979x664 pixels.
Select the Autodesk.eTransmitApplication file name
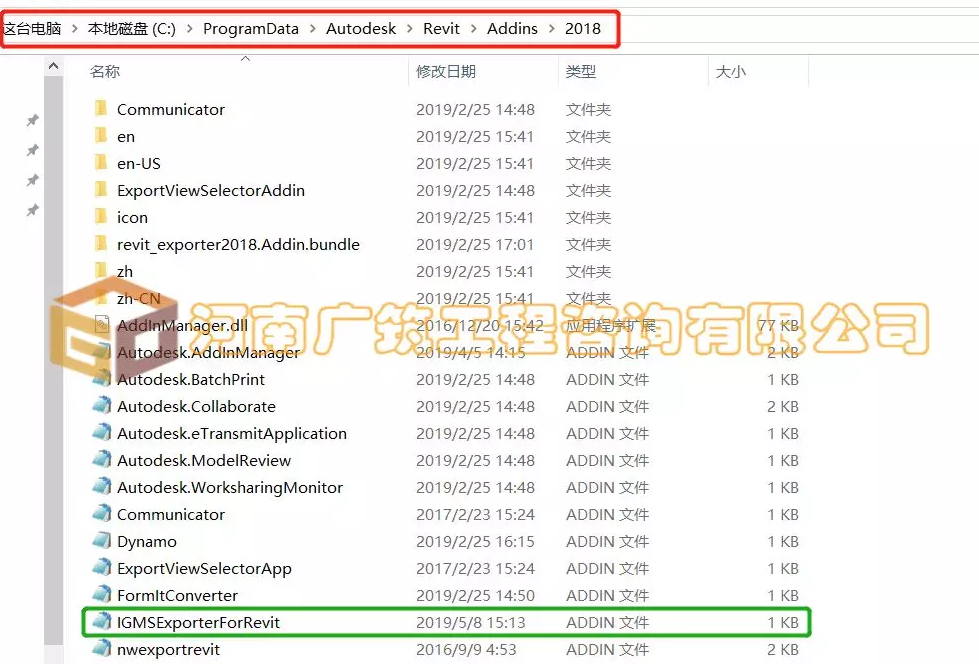click(232, 434)
